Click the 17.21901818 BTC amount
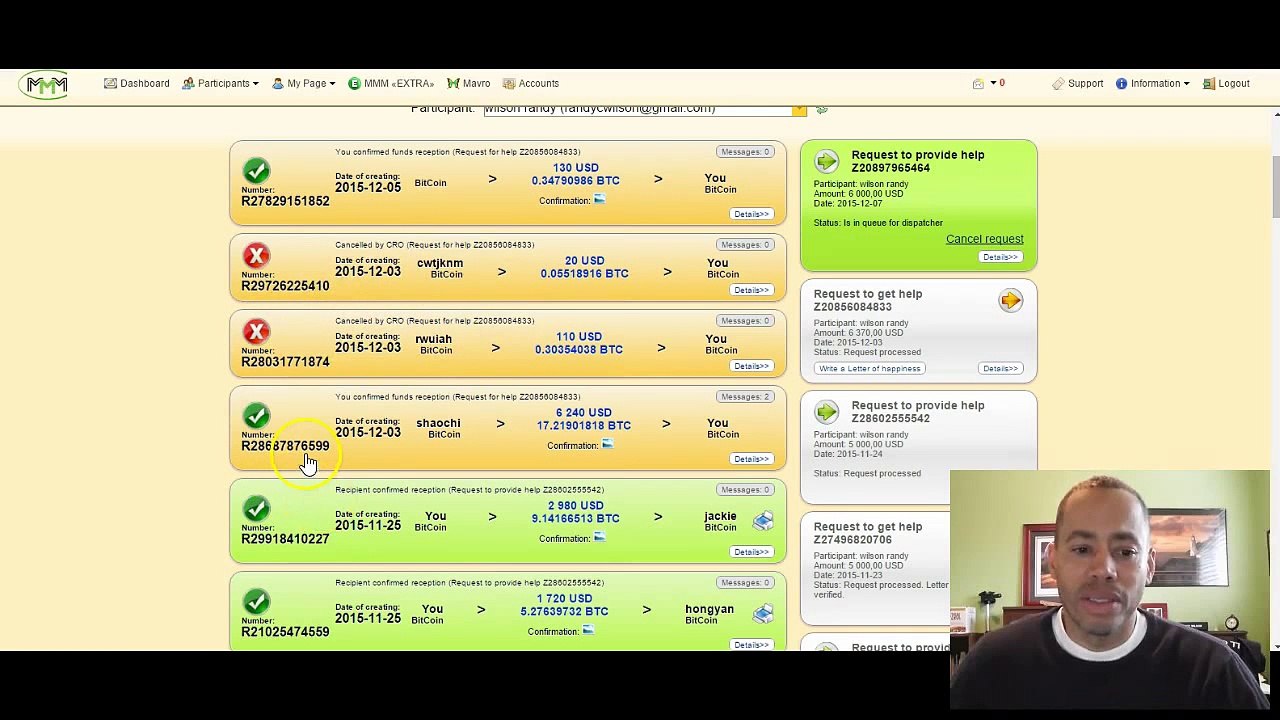1280x720 pixels. 583,426
